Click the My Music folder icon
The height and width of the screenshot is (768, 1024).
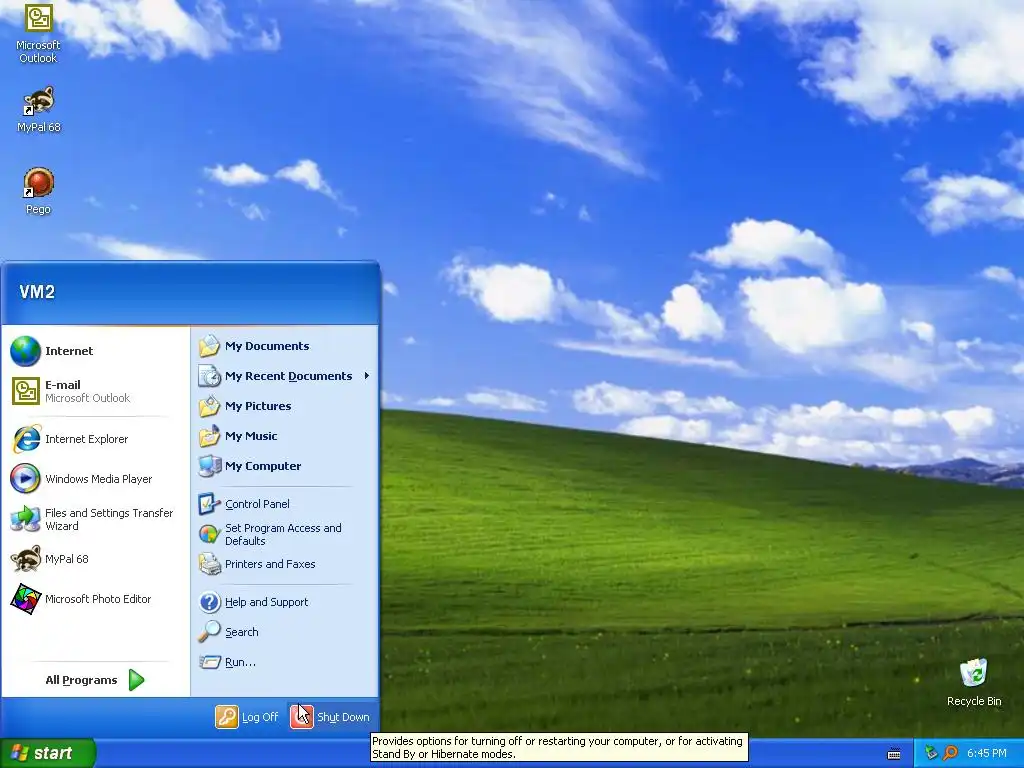210,436
